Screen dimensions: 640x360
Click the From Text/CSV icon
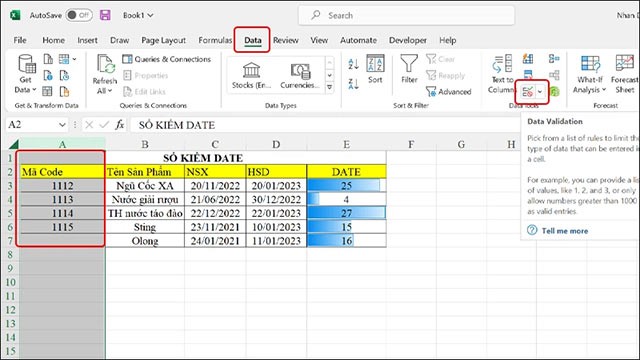click(x=48, y=59)
